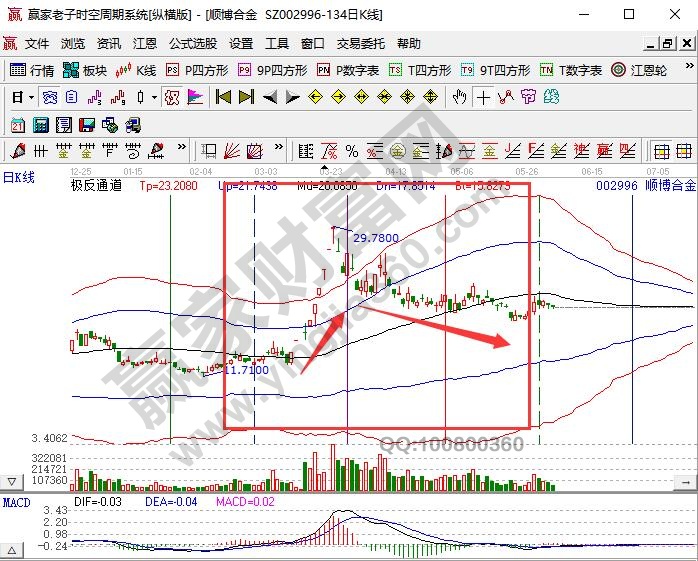This screenshot has width=698, height=561.
Task: Click the 29.7800 high price label
Action: click(376, 238)
